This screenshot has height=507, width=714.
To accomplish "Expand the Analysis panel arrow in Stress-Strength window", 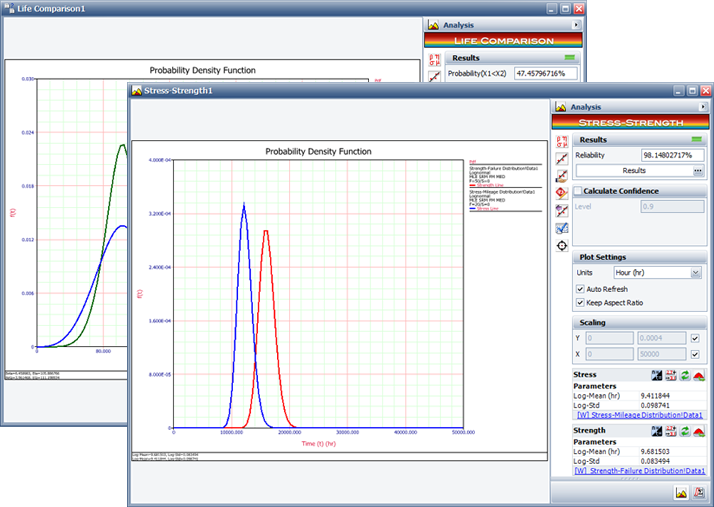I will point(705,107).
